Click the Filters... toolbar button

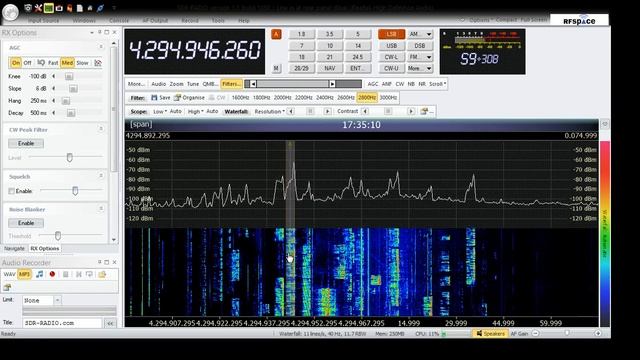231,84
